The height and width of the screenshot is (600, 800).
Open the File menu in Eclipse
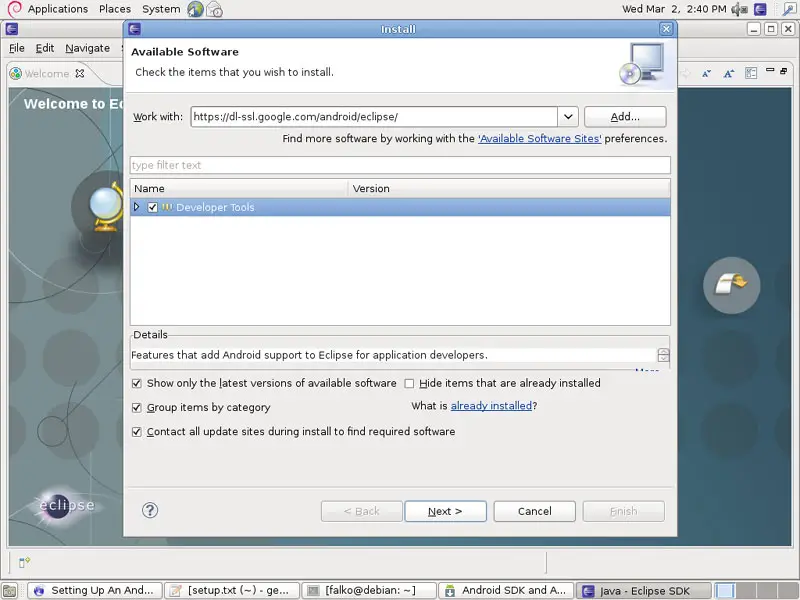(17, 48)
